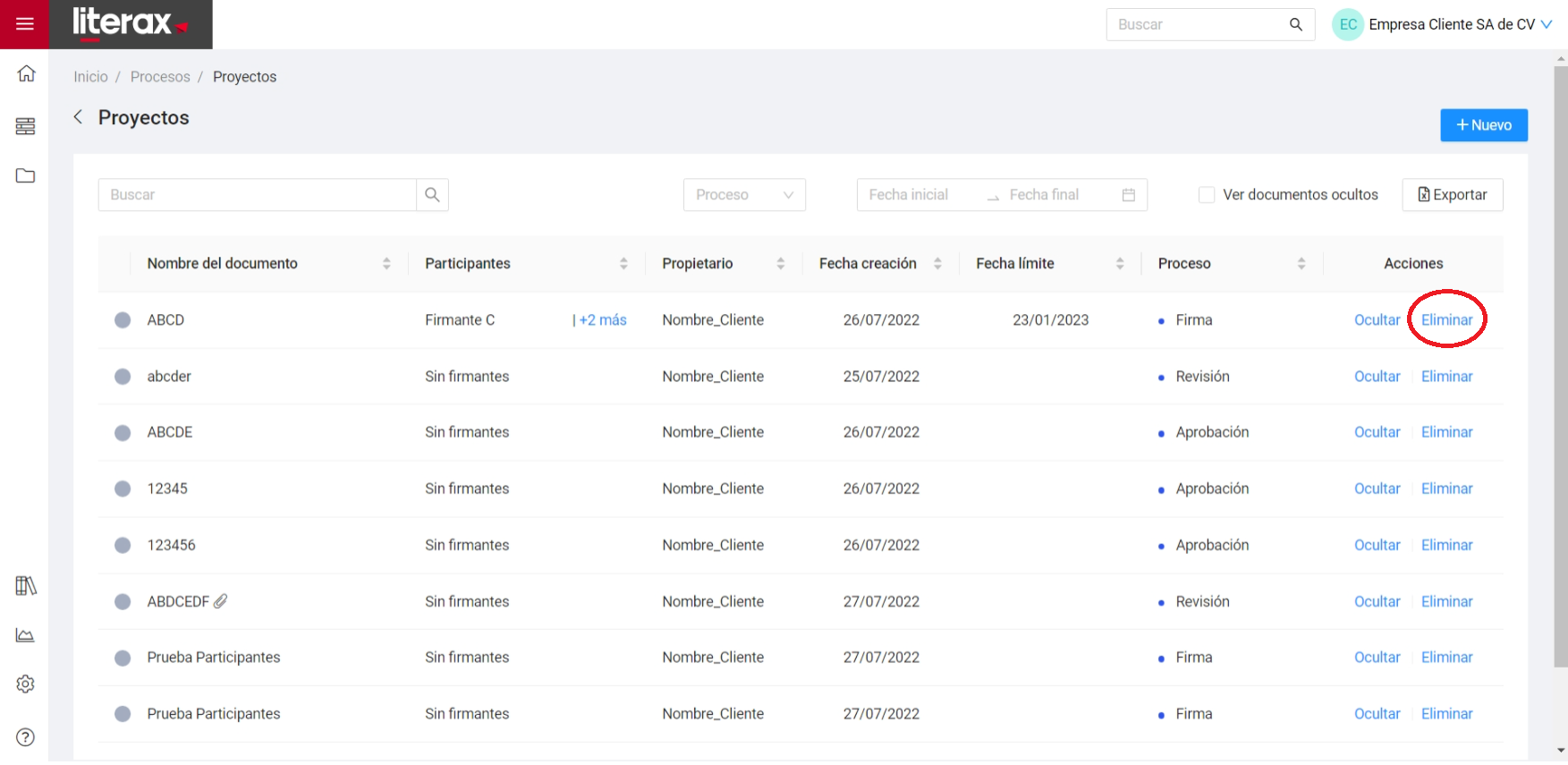1568x765 pixels.
Task: Click the Proyectos breadcrumb text
Action: (244, 77)
